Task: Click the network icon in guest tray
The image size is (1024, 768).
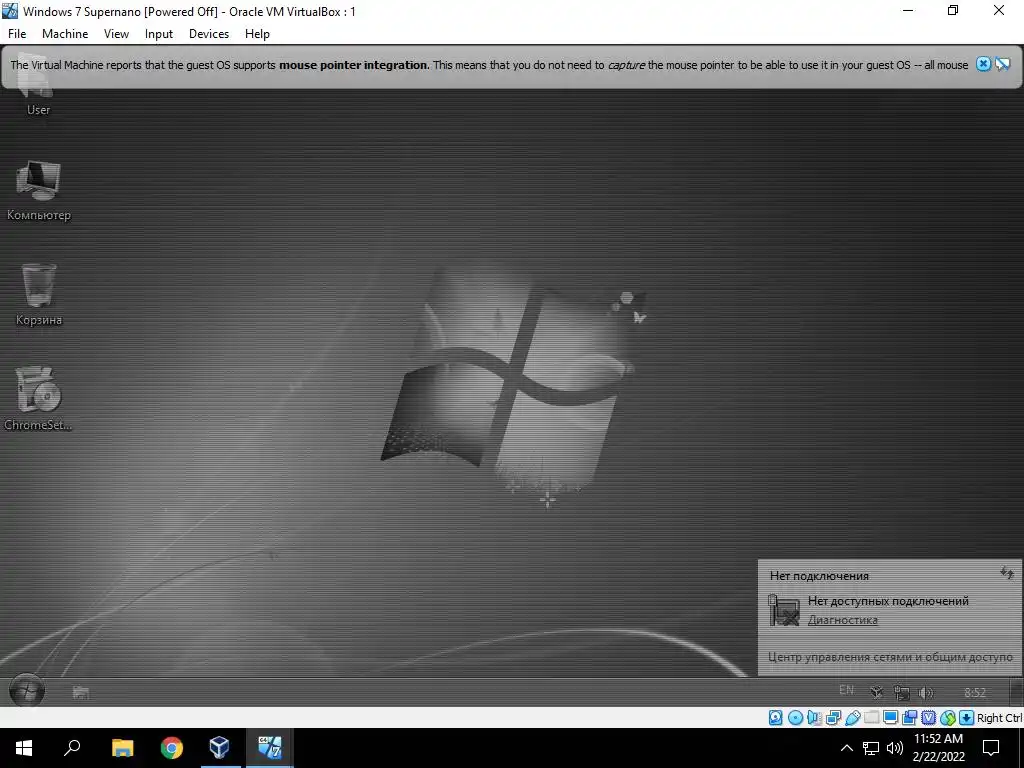Action: click(901, 692)
